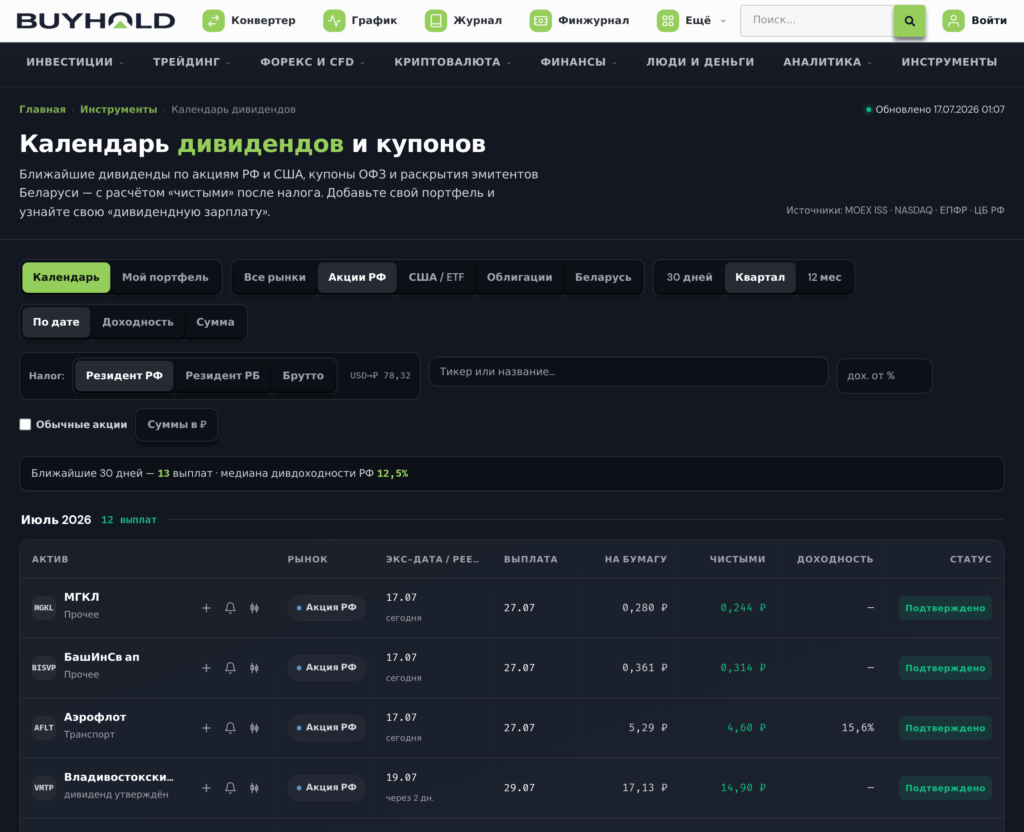Image resolution: width=1024 pixels, height=832 pixels.
Task: Select Облигации market tab
Action: (x=519, y=277)
